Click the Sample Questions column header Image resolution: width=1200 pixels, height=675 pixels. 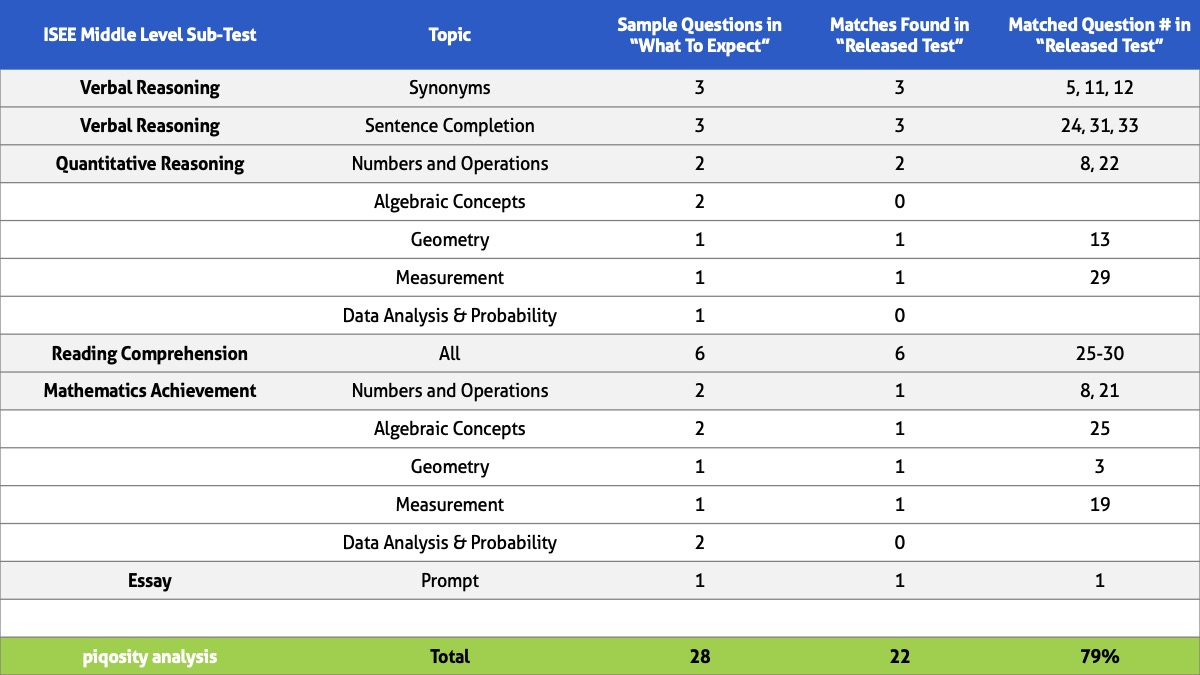700,35
